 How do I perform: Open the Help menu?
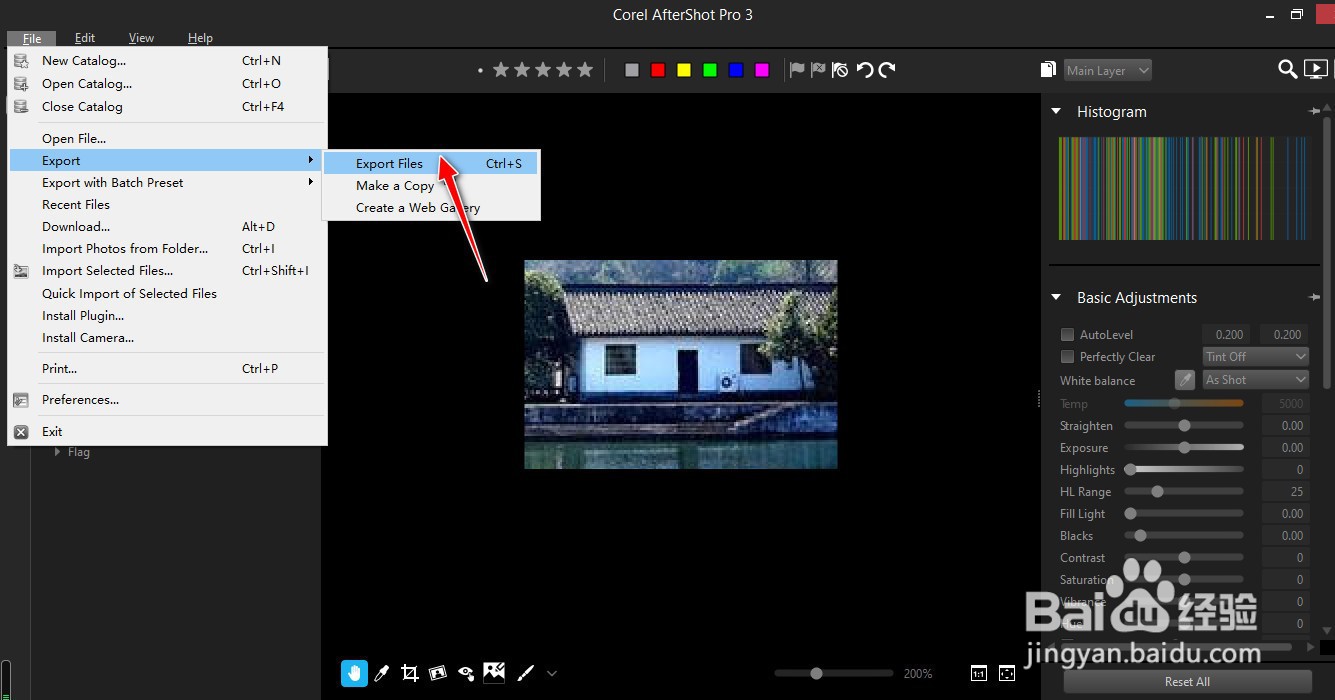(x=200, y=38)
